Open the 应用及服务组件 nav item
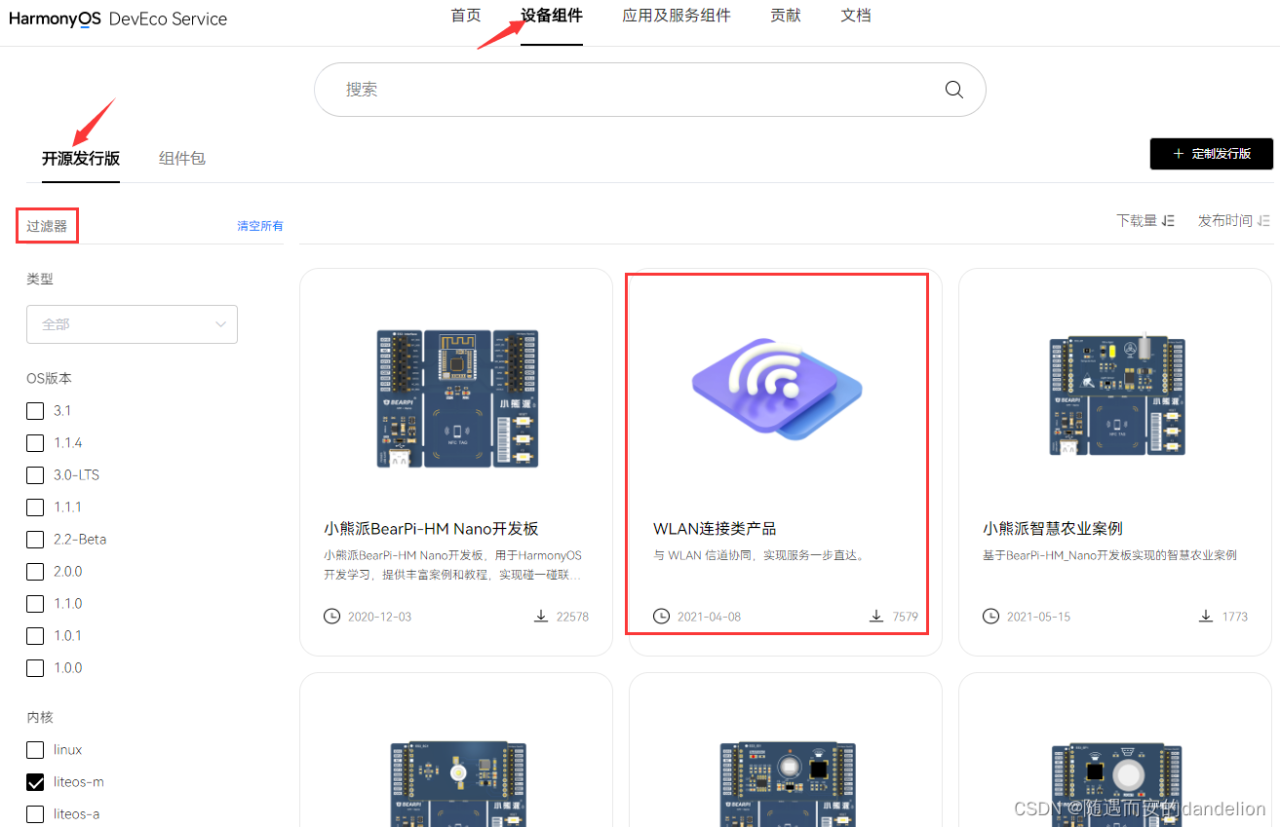1280x827 pixels. [676, 15]
